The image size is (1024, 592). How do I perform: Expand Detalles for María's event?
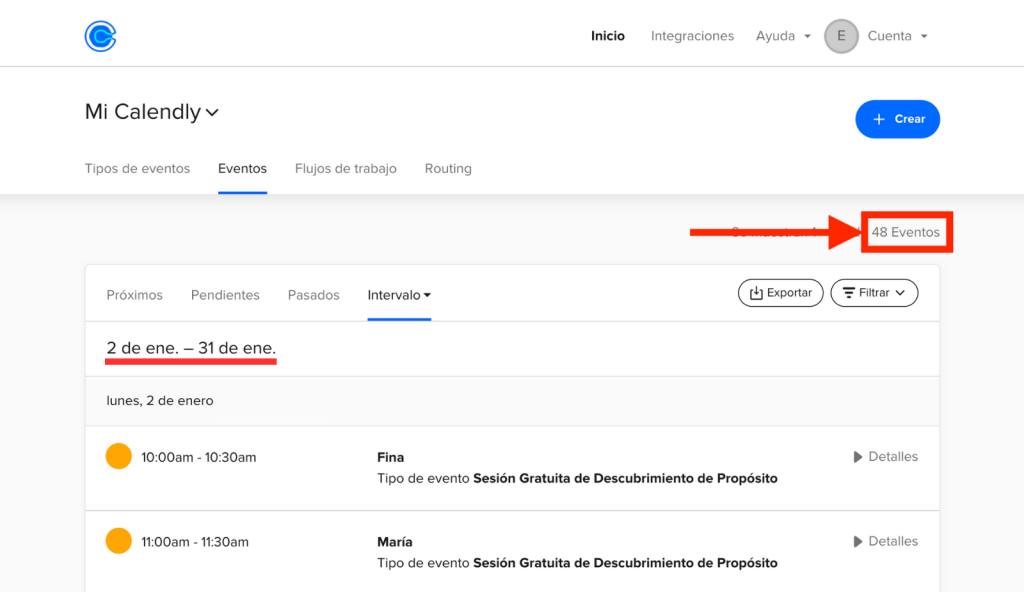885,542
